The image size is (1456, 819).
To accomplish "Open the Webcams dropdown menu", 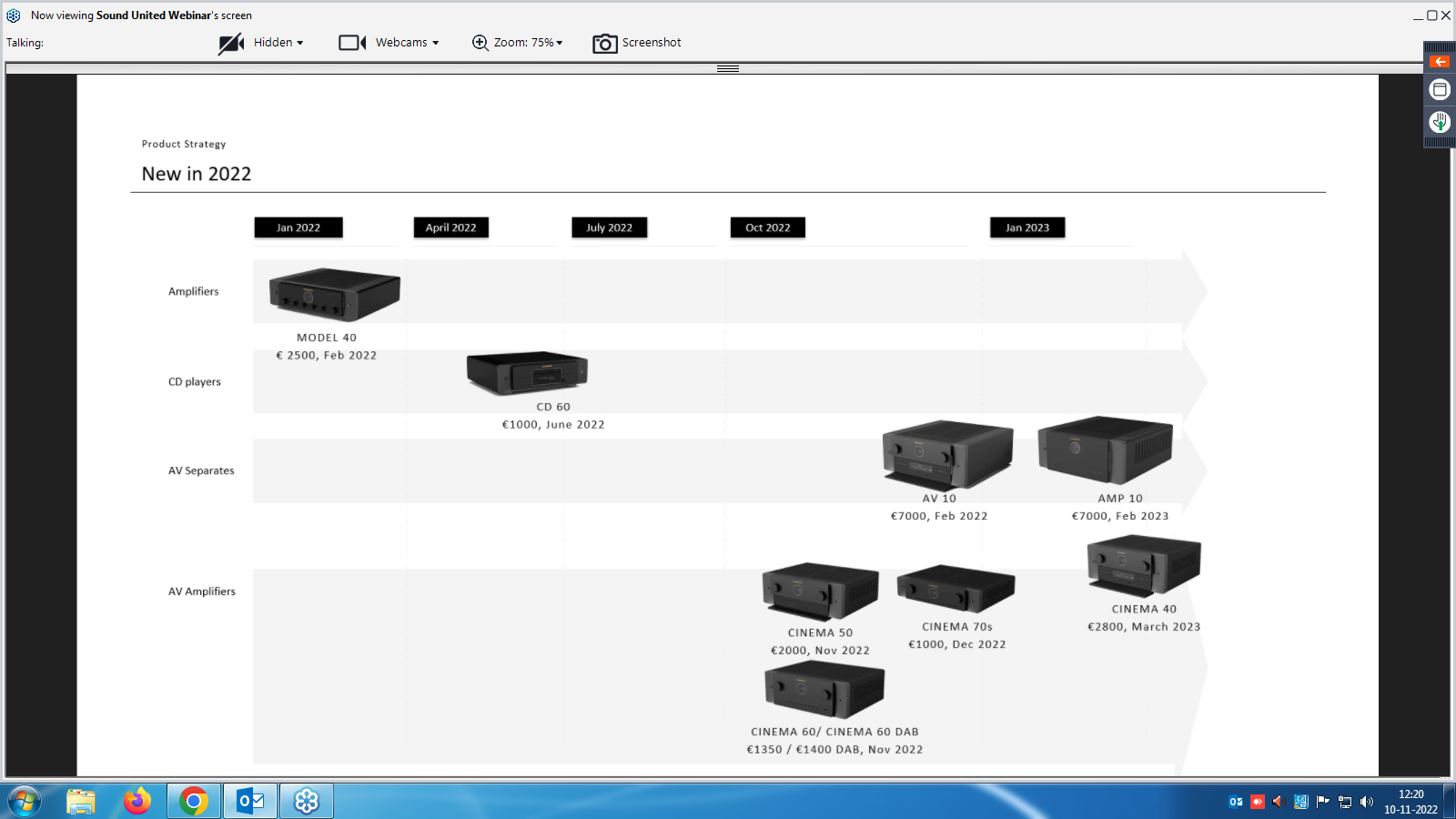I will [x=408, y=43].
